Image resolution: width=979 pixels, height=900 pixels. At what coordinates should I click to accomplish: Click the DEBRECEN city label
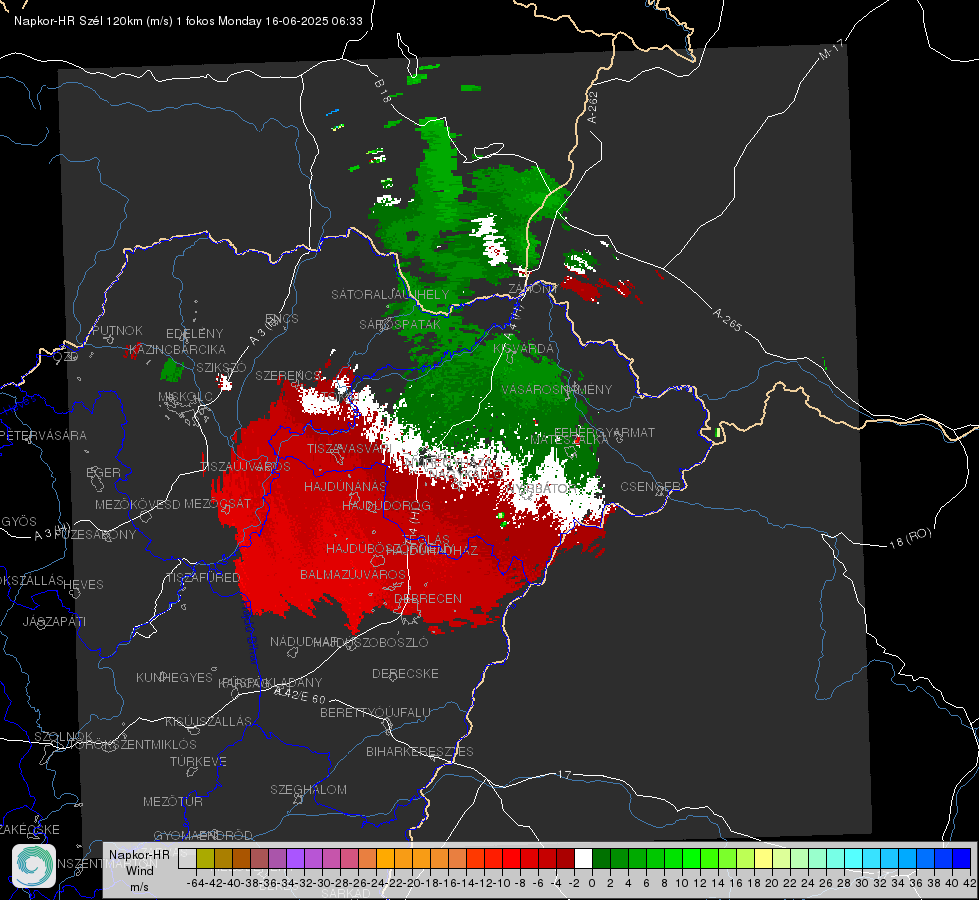428,598
